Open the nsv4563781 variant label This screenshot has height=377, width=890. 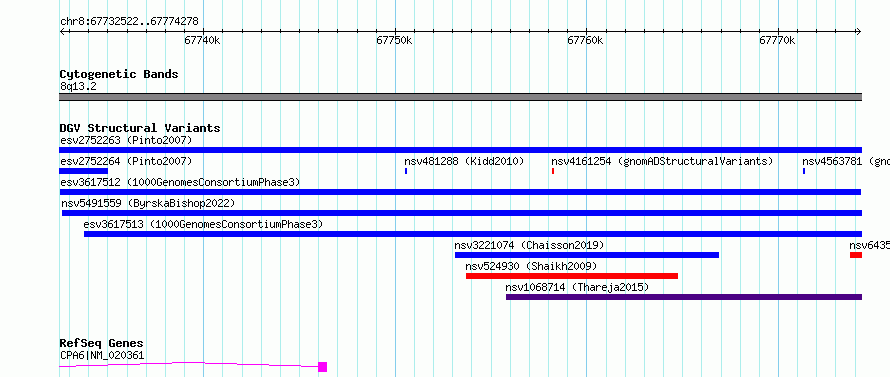(846, 161)
